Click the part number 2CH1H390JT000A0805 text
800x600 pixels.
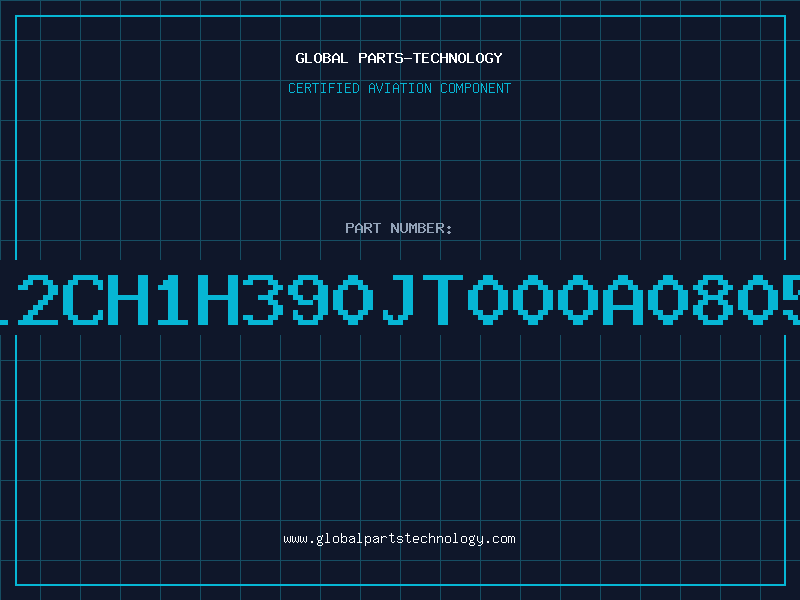click(400, 299)
